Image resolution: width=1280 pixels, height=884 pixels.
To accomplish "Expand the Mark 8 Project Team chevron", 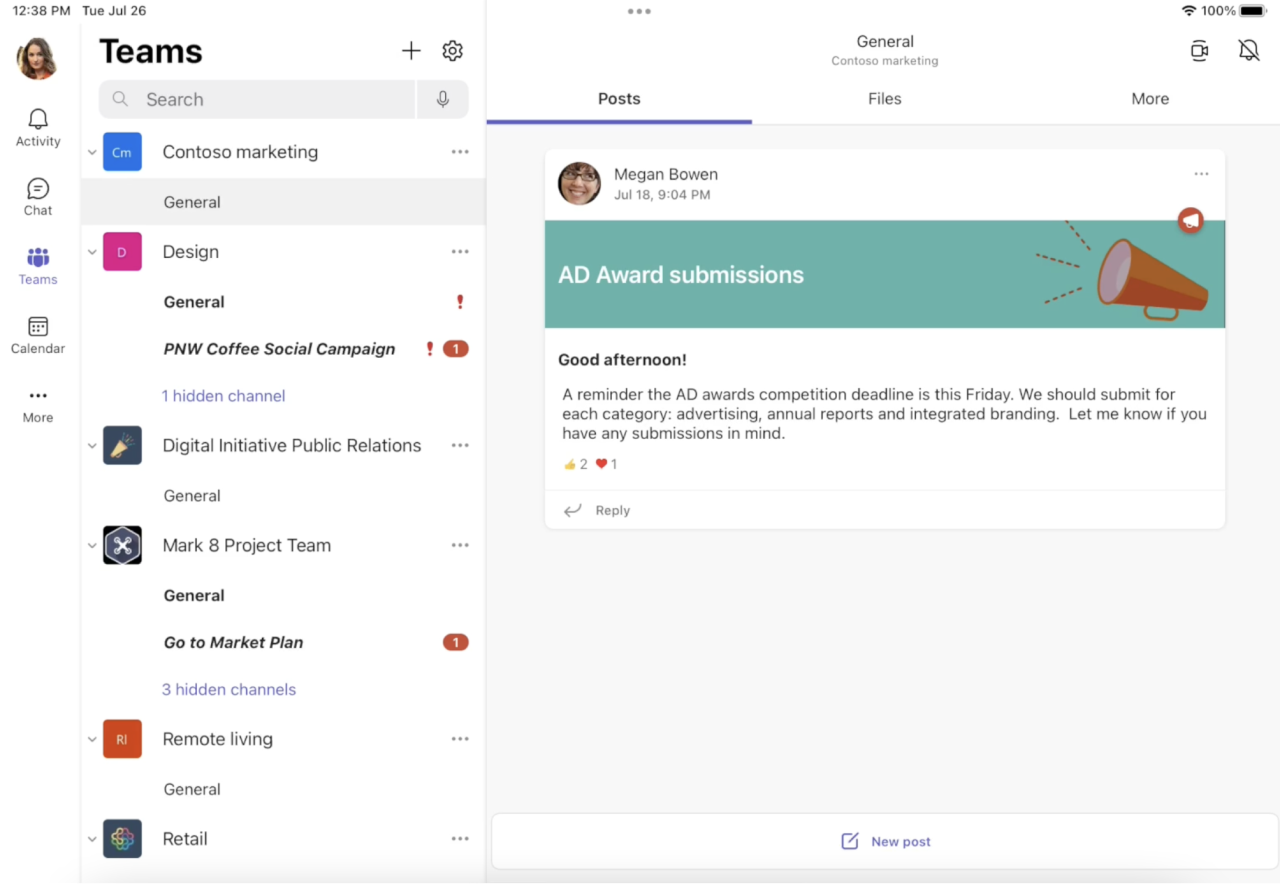I will tap(91, 545).
